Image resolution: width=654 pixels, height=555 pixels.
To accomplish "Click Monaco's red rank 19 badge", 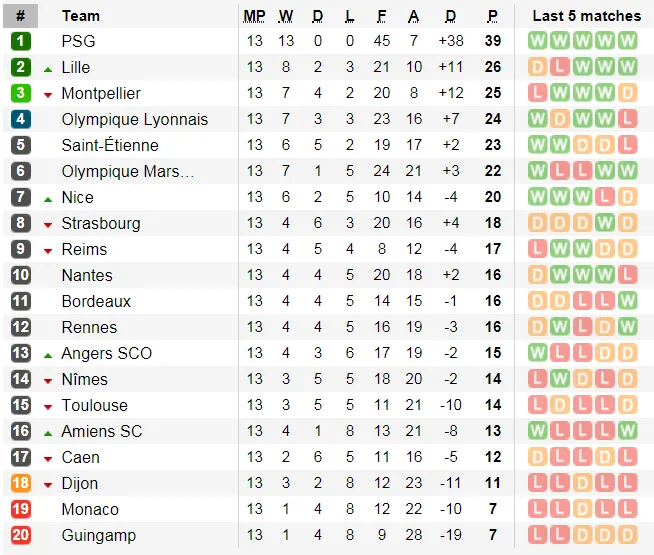I will click(x=21, y=509).
